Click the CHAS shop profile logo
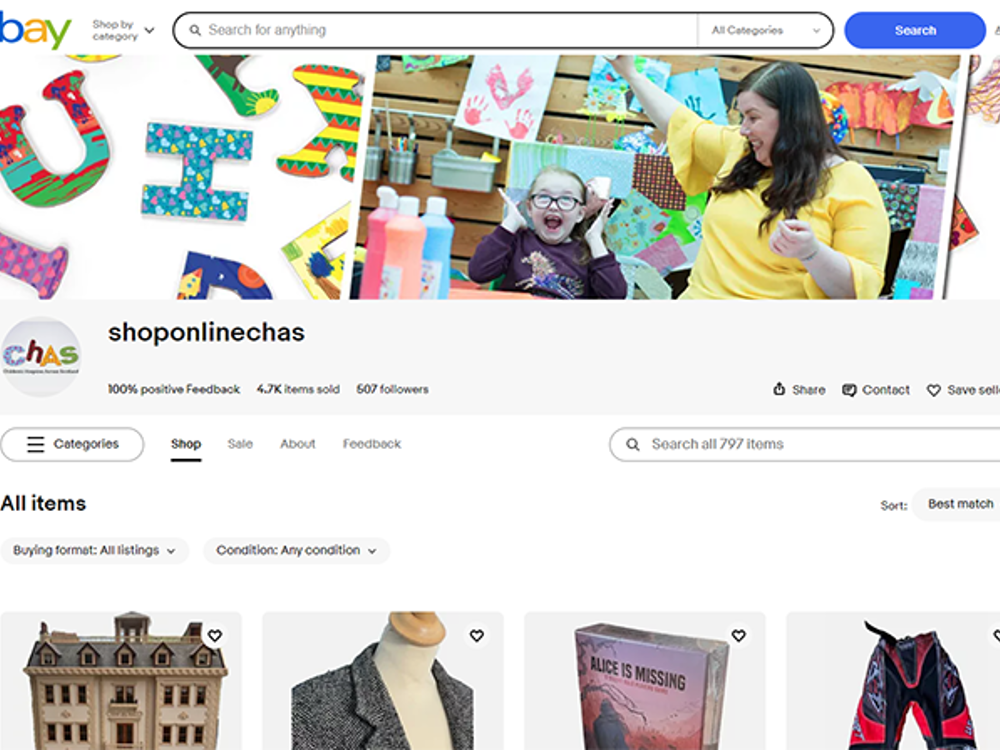Image resolution: width=1000 pixels, height=750 pixels. tap(41, 357)
